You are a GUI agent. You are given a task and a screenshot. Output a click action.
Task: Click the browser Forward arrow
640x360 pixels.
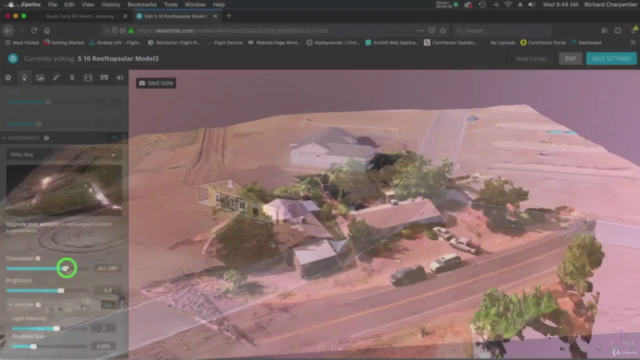coord(22,31)
